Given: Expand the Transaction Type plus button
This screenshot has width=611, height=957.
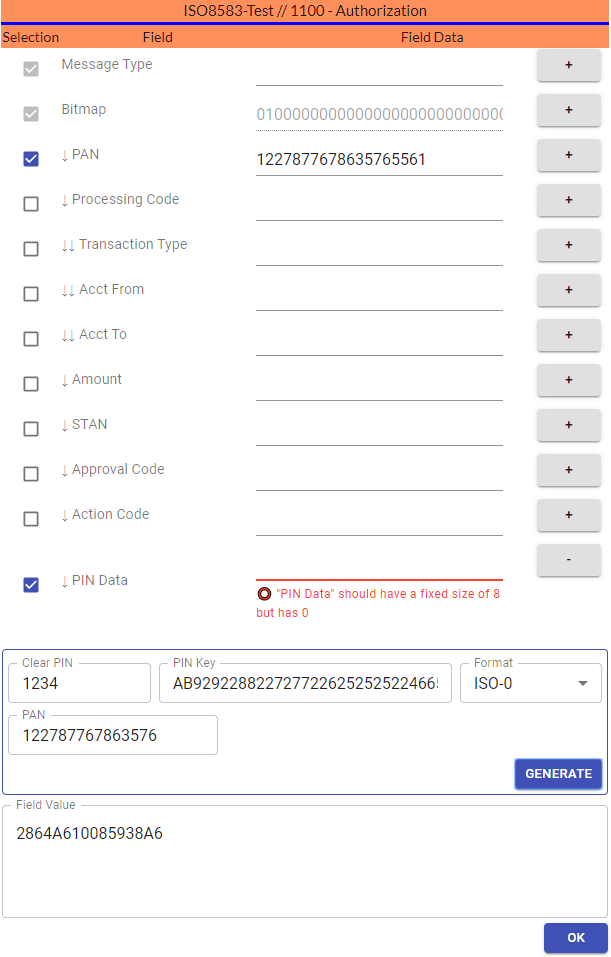Looking at the screenshot, I should pyautogui.click(x=568, y=245).
